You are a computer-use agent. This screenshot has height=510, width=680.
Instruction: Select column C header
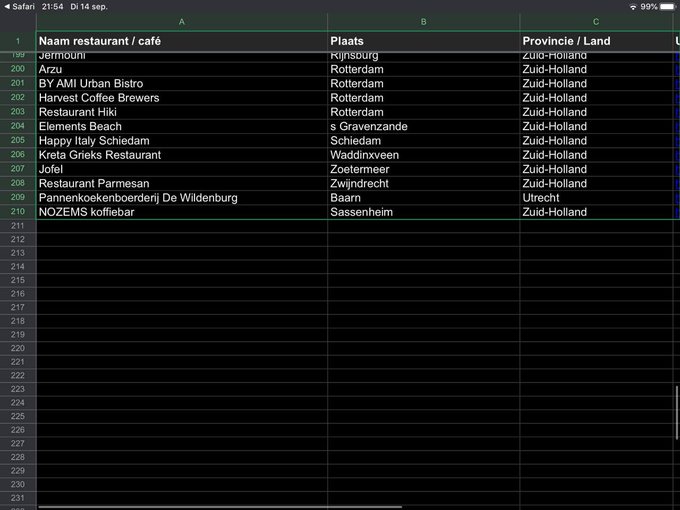[x=596, y=22]
